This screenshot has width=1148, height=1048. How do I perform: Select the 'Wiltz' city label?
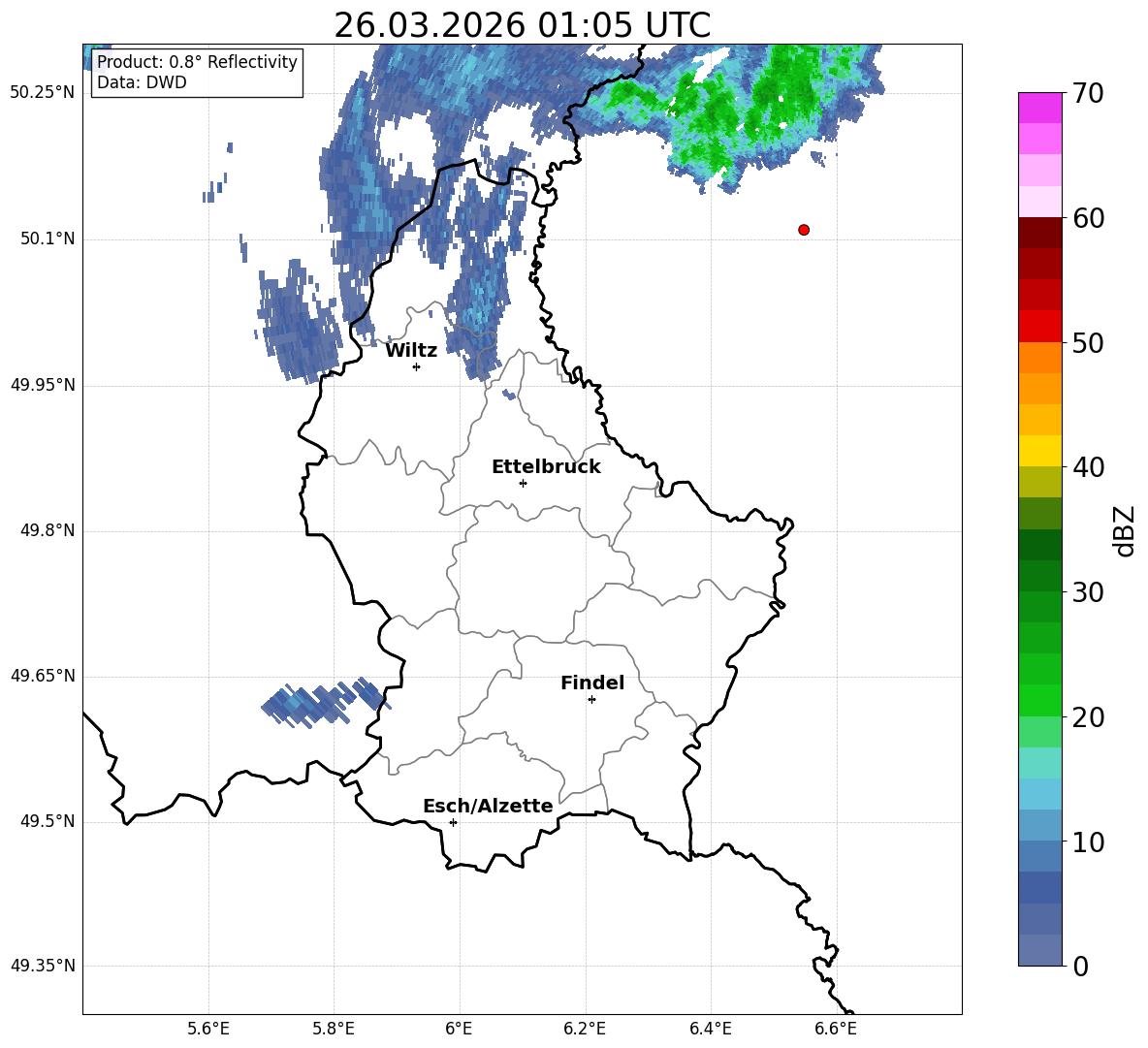pos(411,351)
